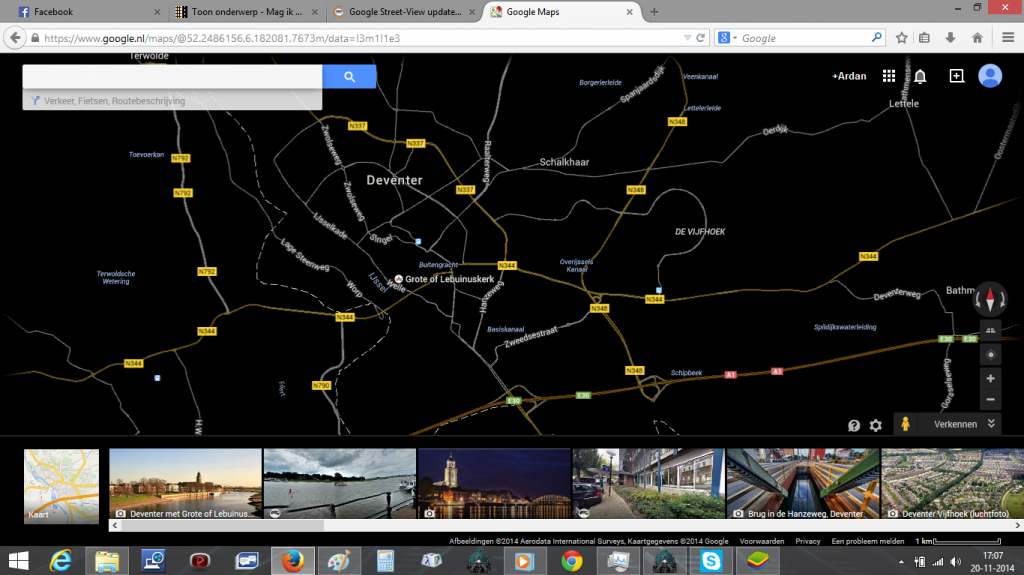
Task: Open the +Ardan profile link
Action: click(849, 76)
